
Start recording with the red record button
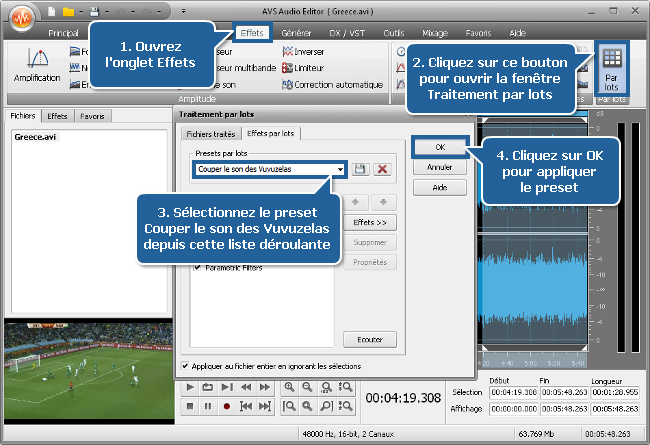226,406
